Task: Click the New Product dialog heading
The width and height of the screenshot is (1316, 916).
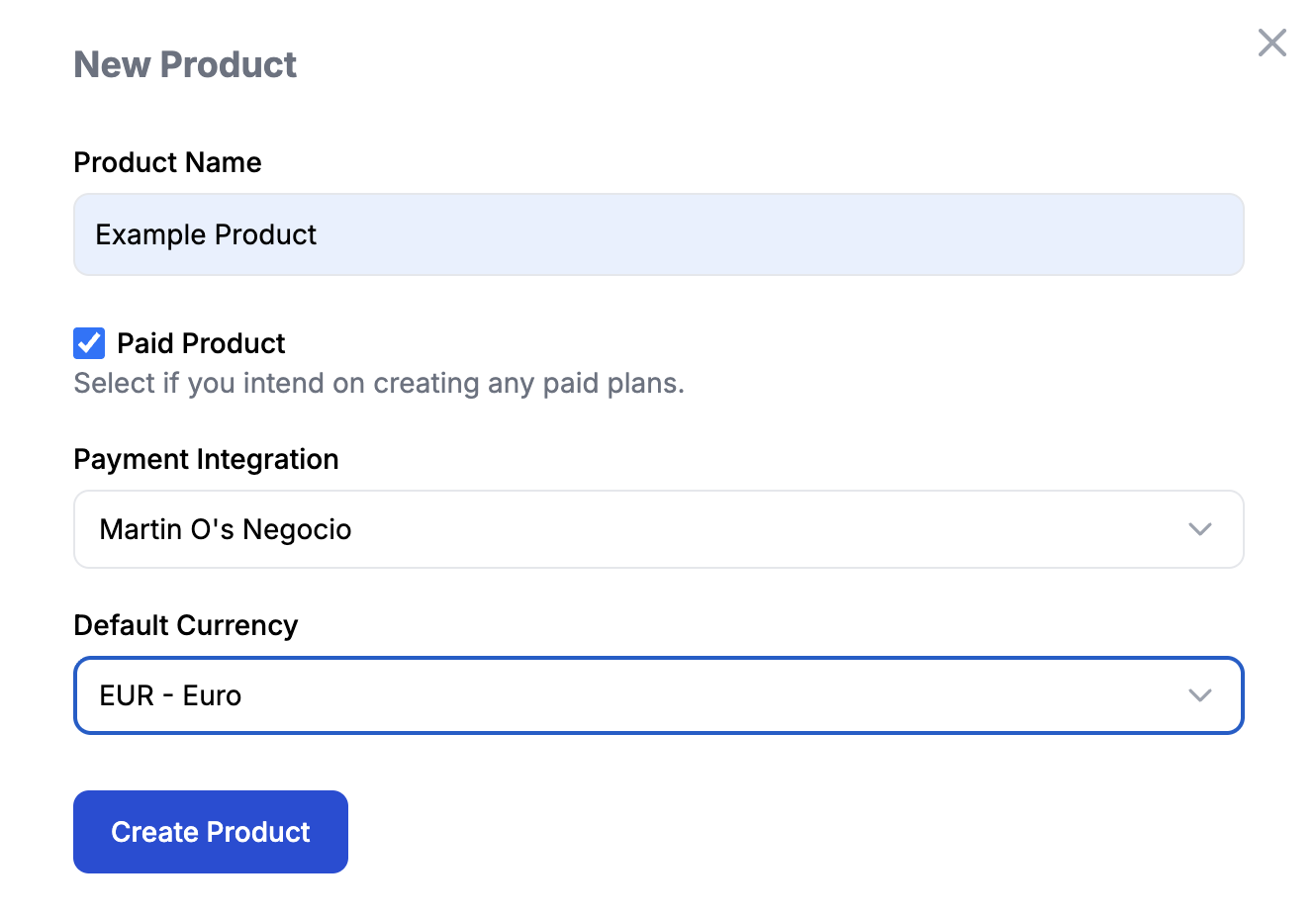Action: [x=185, y=65]
